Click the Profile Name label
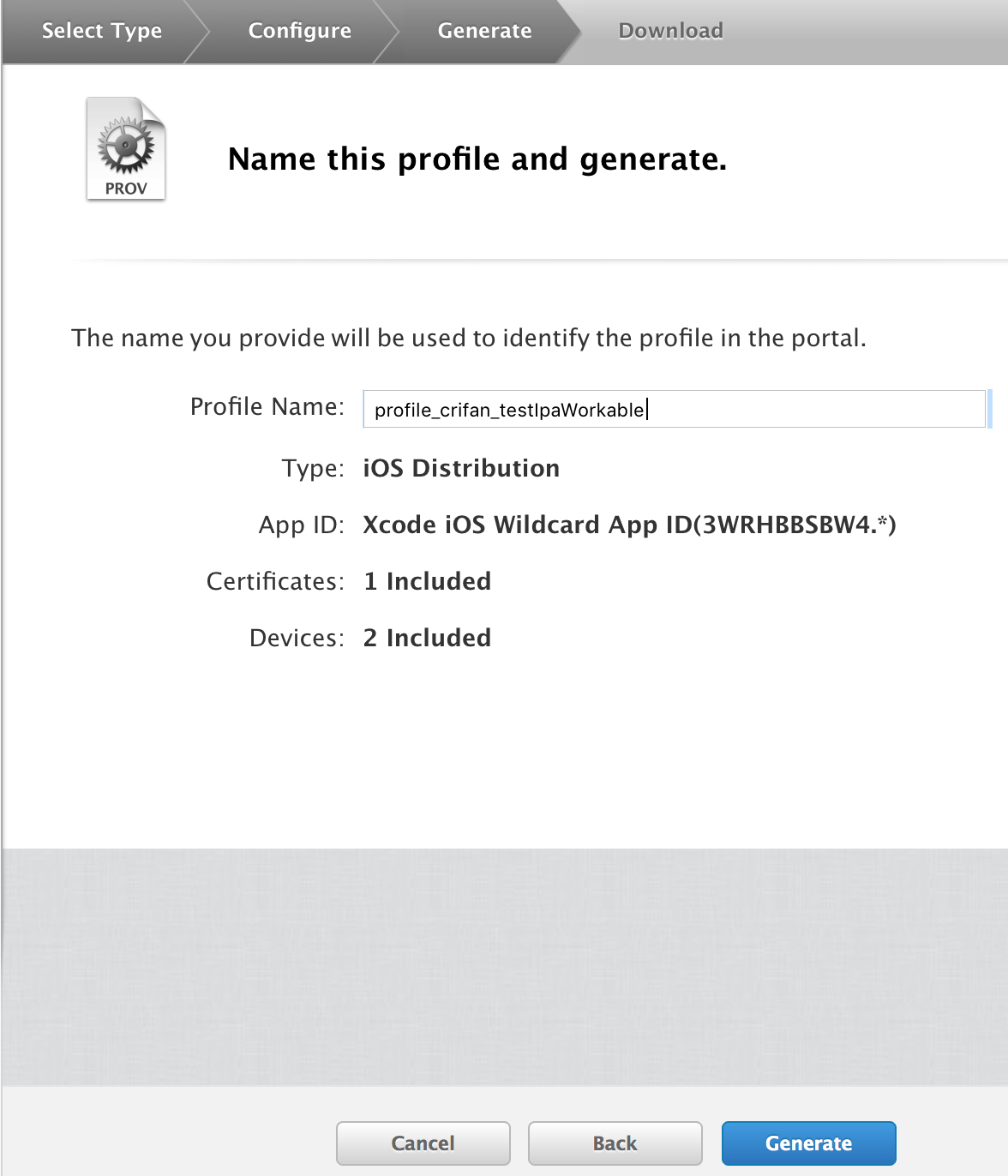 click(x=267, y=407)
